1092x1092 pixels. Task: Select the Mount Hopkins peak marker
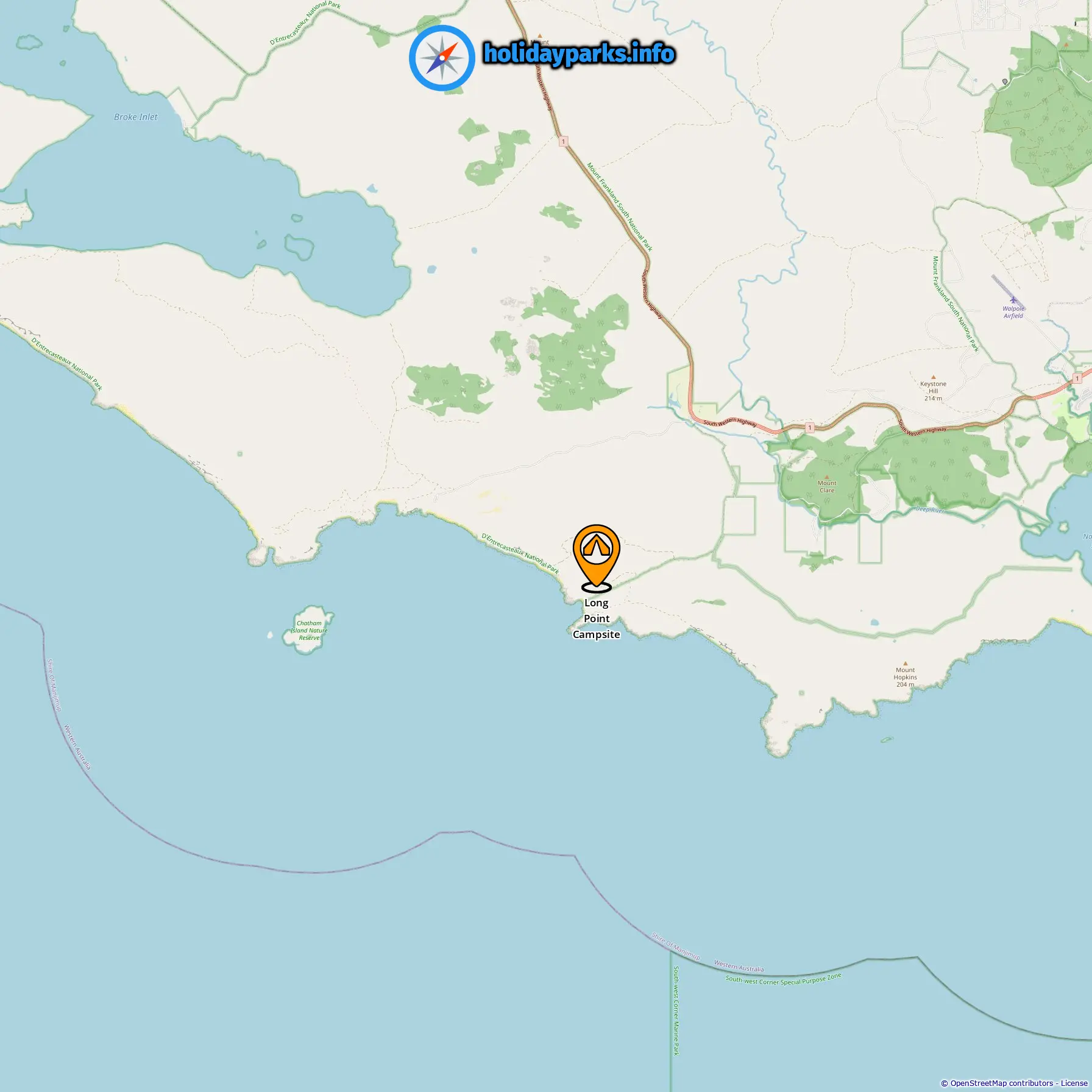point(906,663)
